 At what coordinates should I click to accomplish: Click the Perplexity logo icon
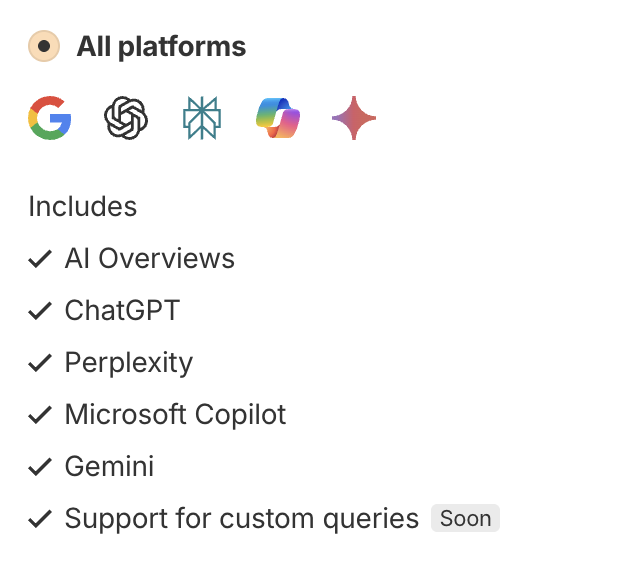coord(202,120)
